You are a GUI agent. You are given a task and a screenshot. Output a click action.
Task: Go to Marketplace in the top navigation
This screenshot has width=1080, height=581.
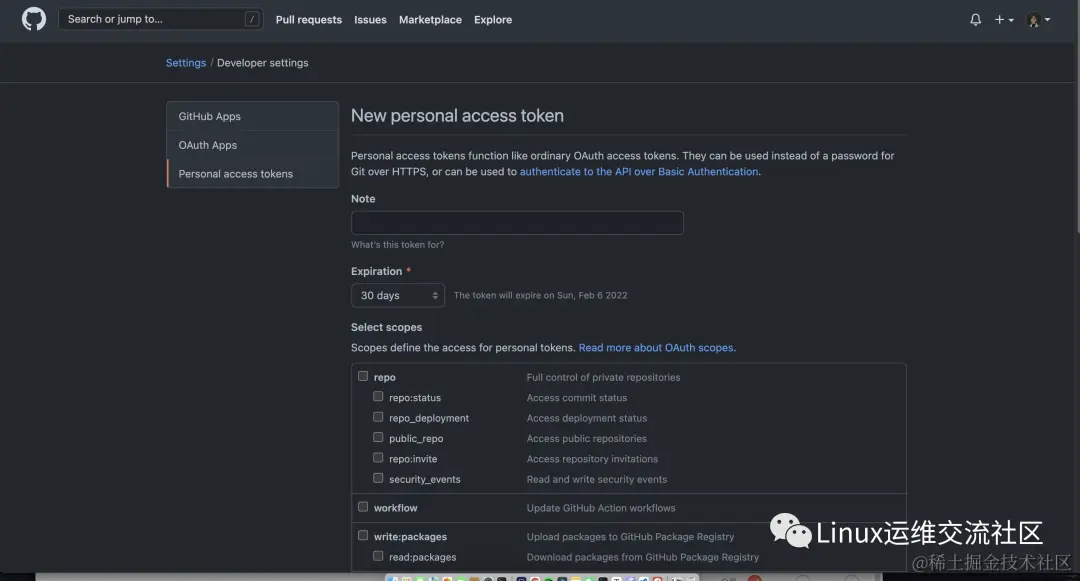coord(430,20)
